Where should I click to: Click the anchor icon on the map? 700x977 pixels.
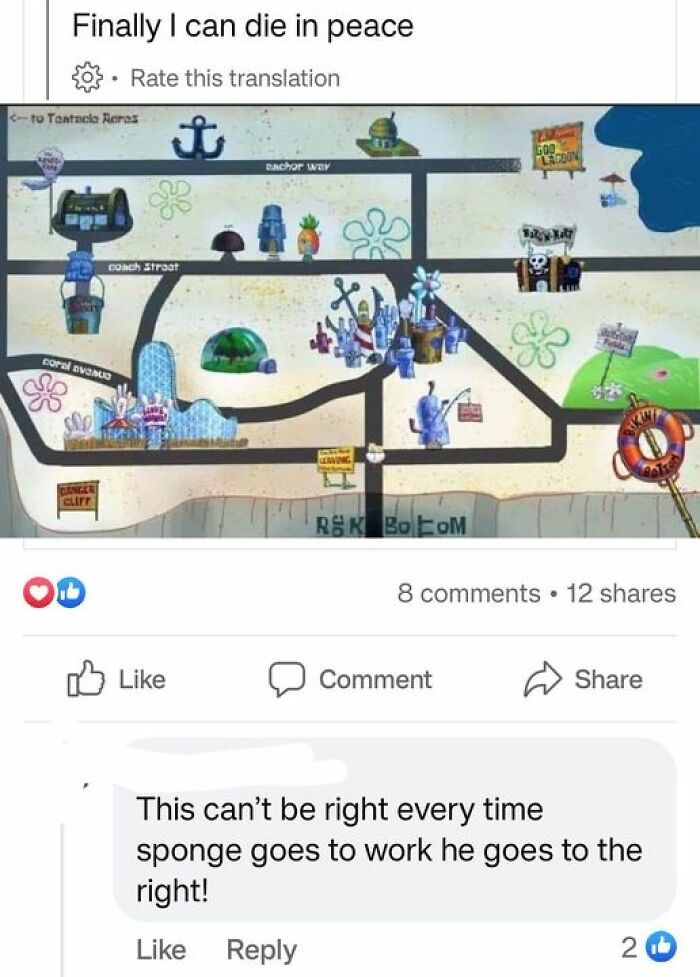point(199,138)
